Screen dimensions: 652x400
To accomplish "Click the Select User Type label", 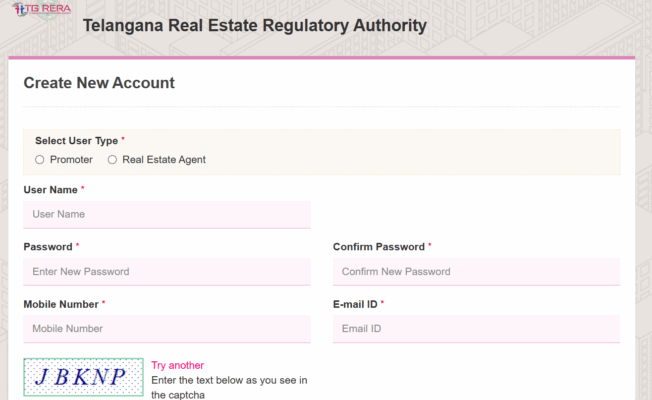I will coord(76,141).
